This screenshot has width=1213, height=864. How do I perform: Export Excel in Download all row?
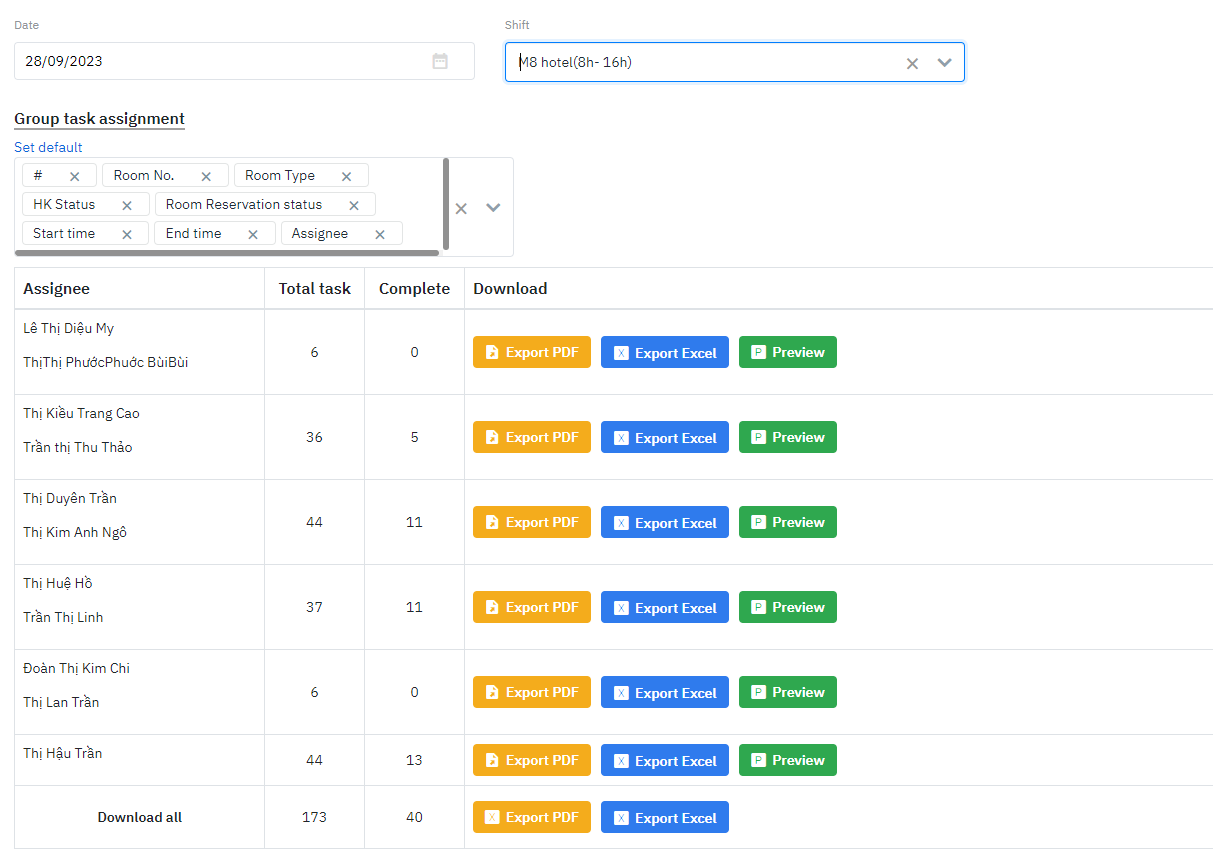pos(664,817)
